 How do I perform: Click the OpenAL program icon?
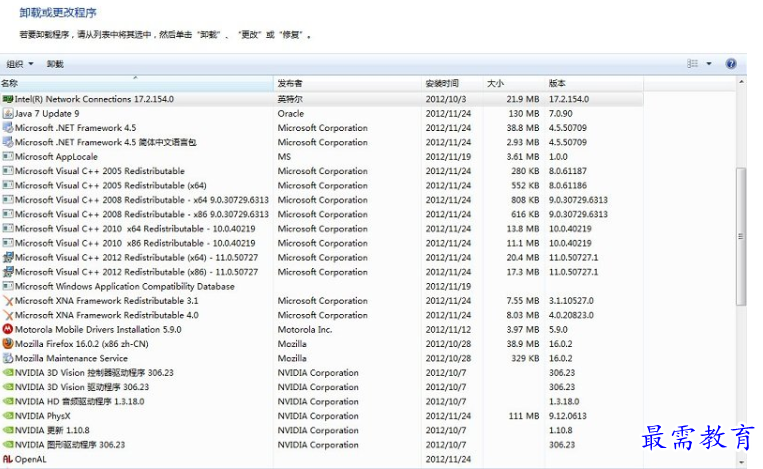[8, 459]
